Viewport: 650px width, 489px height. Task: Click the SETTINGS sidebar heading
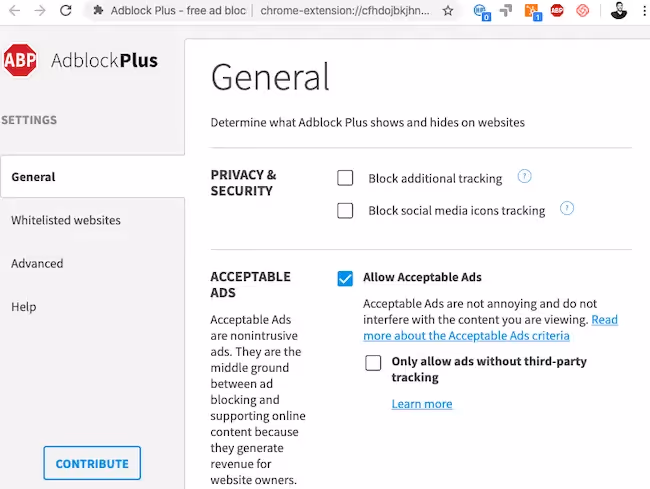[29, 120]
